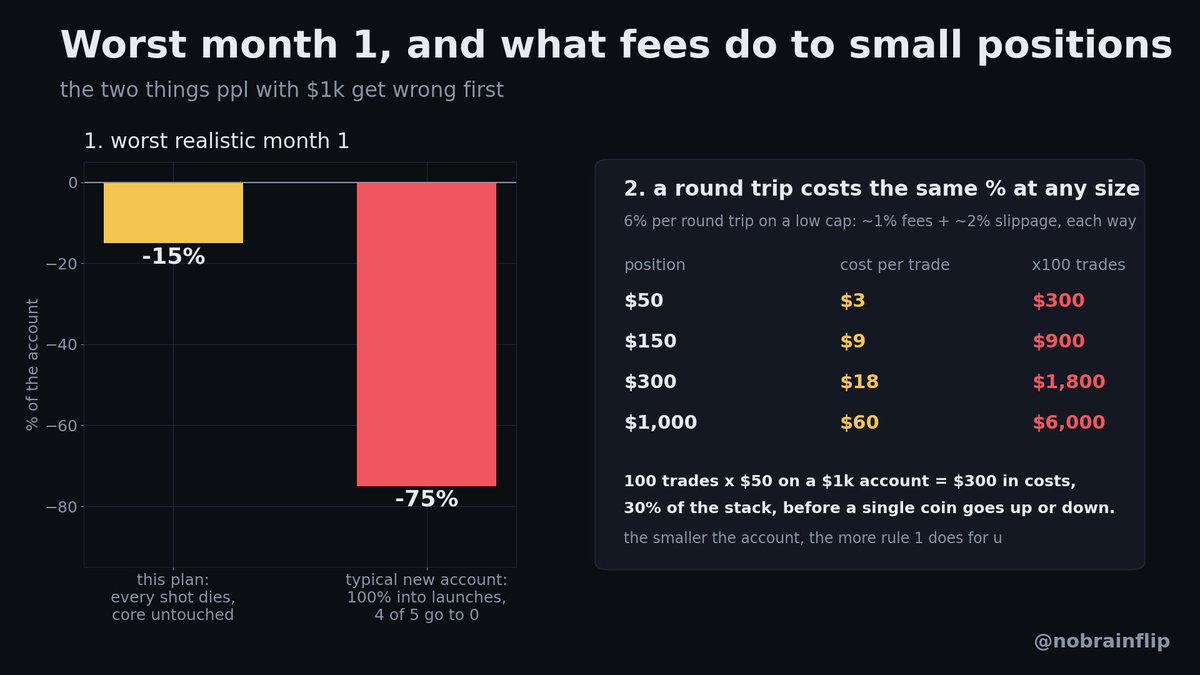
Task: Click the '-75%' bar value label
Action: (x=426, y=499)
